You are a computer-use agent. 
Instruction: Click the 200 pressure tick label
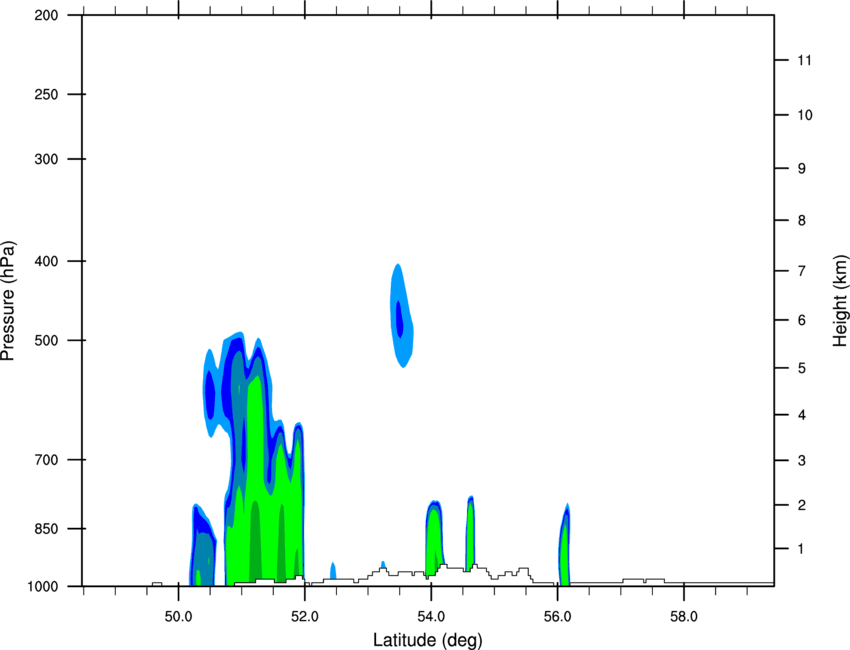(x=46, y=16)
